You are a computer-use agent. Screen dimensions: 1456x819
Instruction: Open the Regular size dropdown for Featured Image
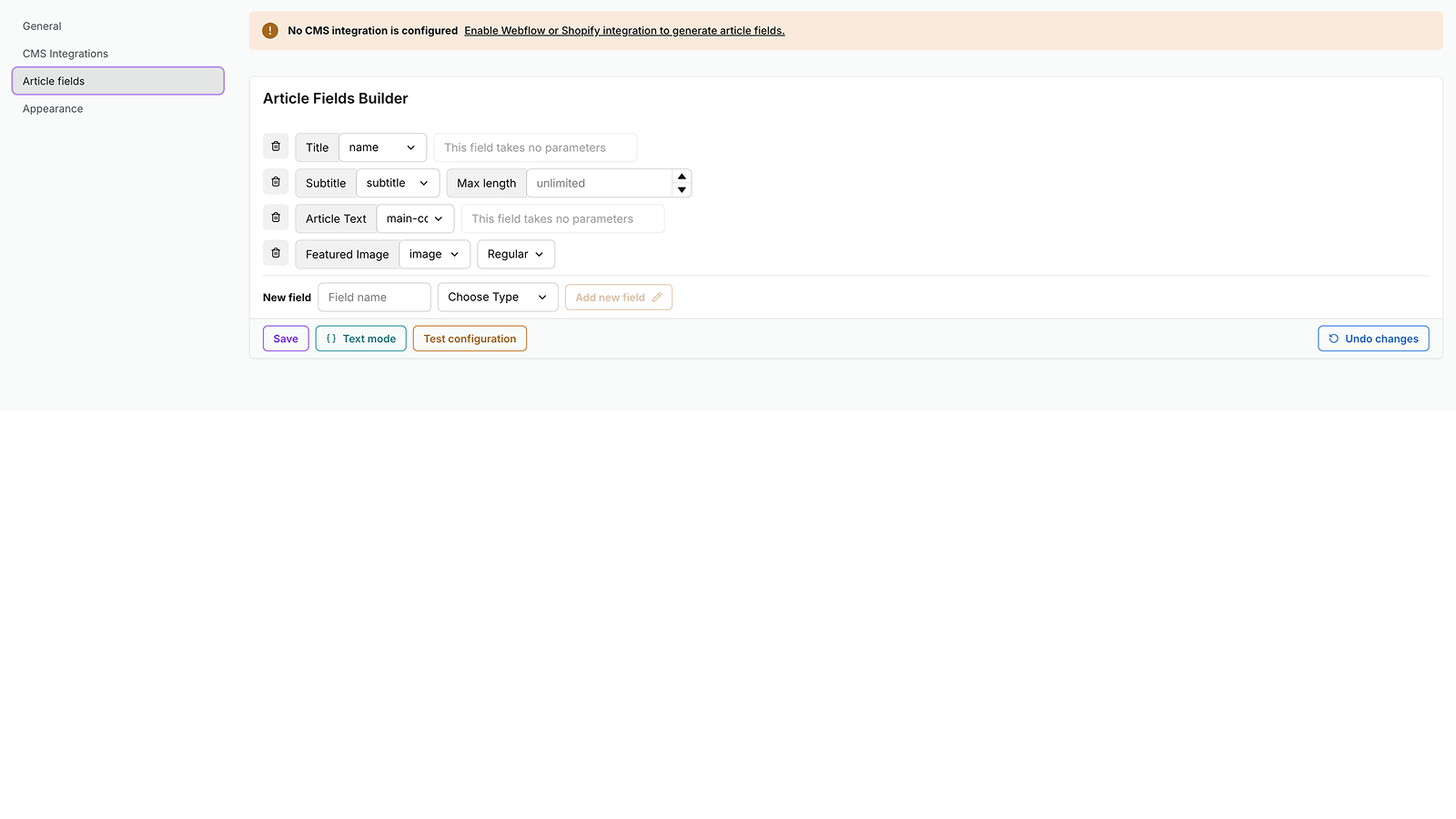515,254
